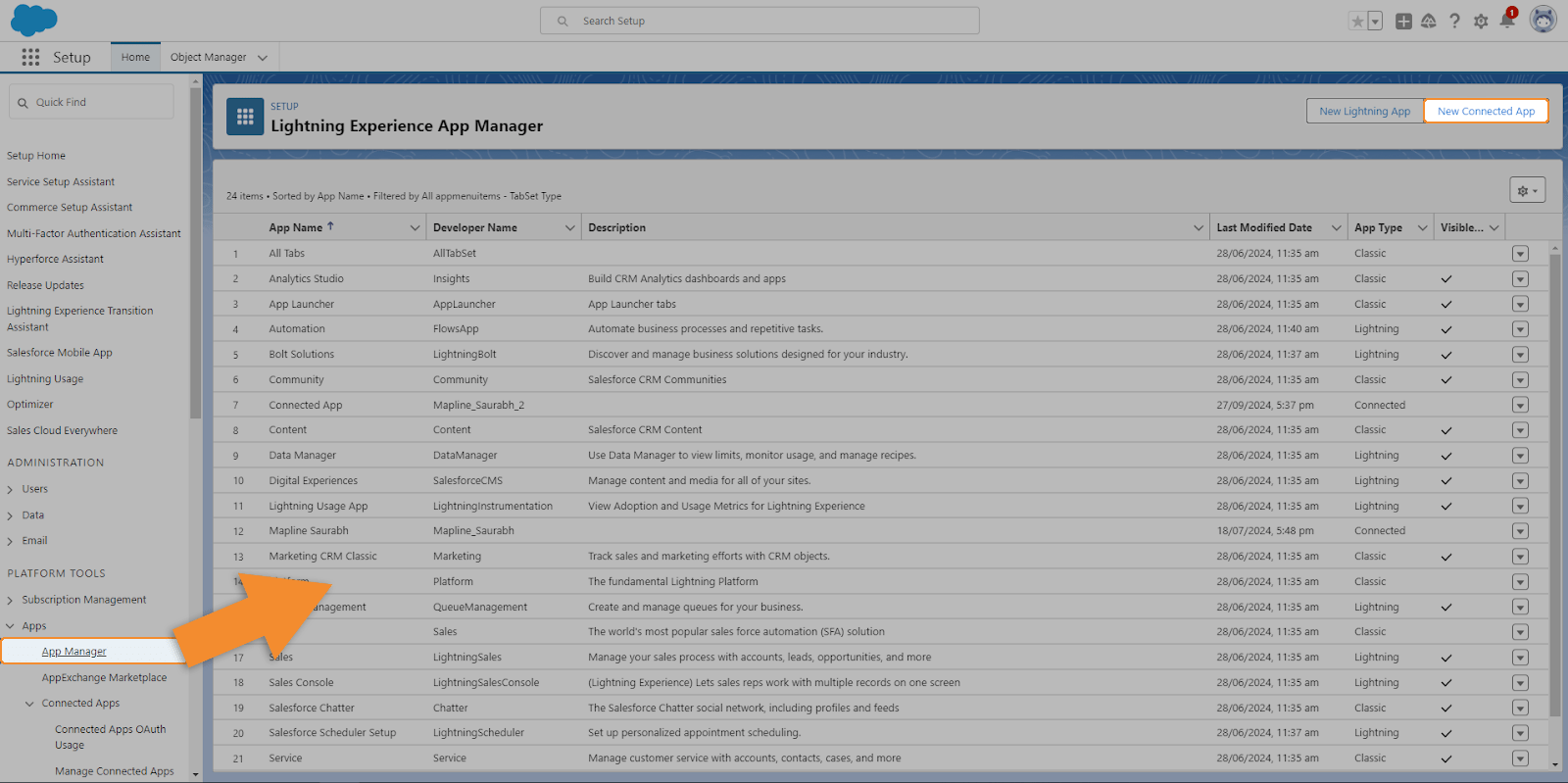Click the App Manager grid icon in page header
Screen dimensions: 1568x783
245,117
